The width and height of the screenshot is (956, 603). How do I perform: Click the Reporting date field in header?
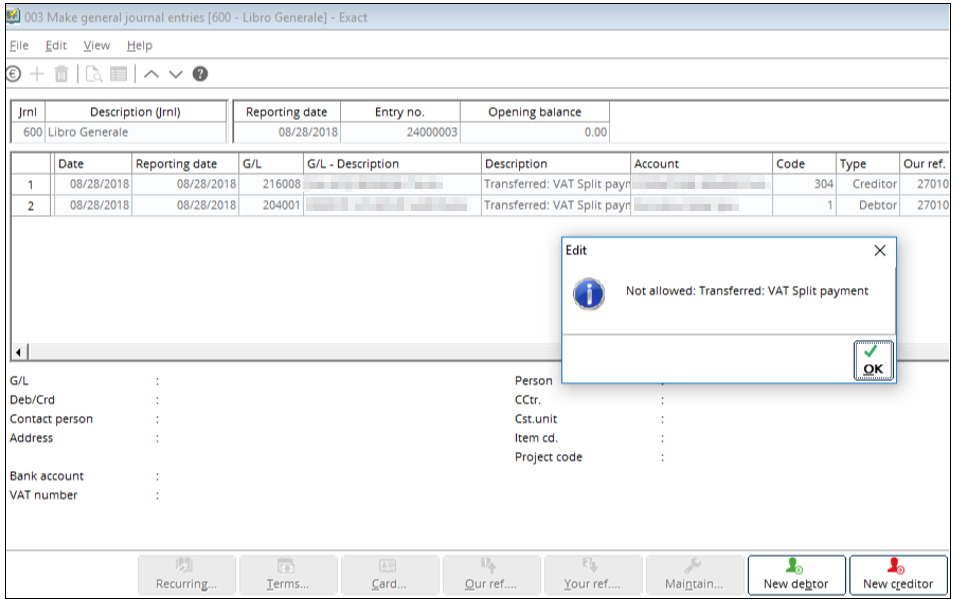click(285, 132)
